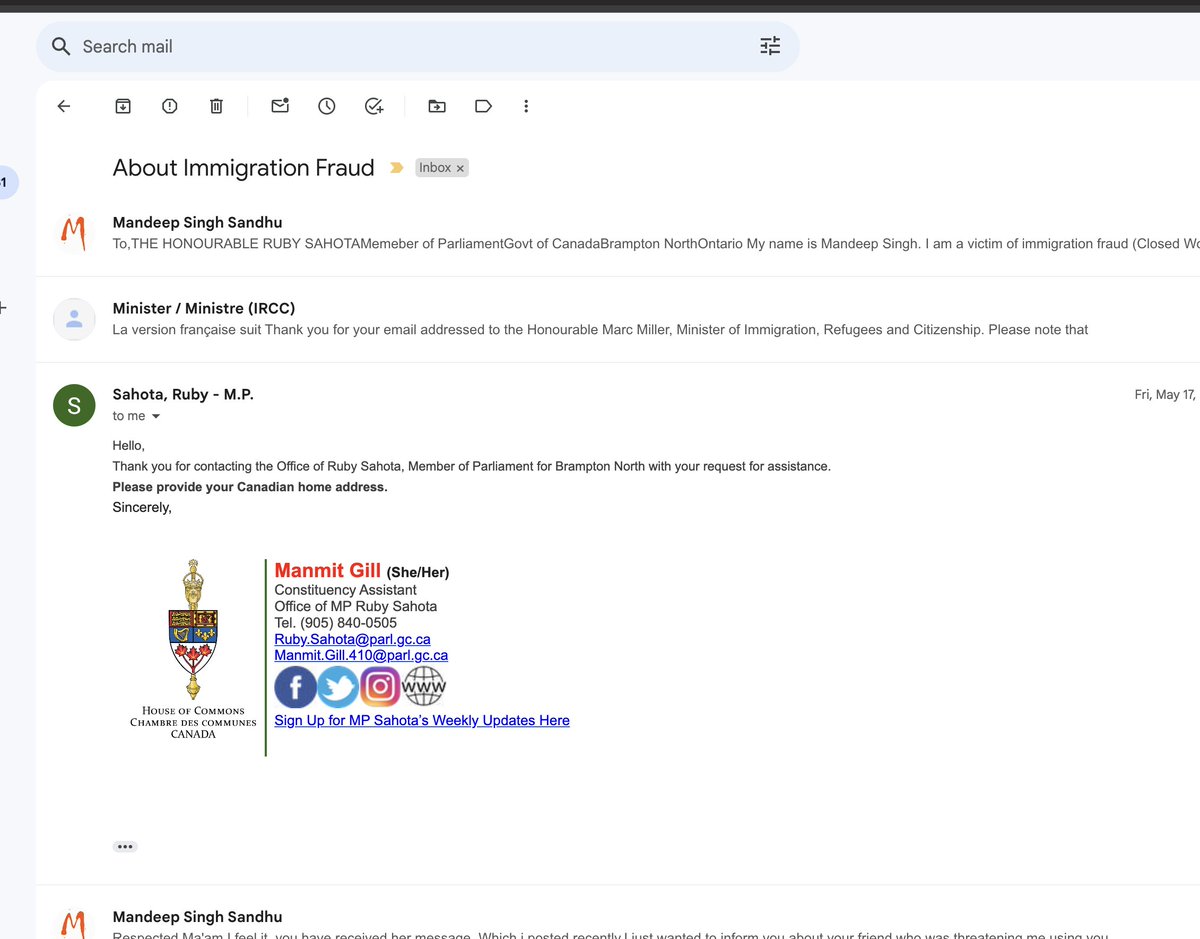Show search options filter icon
The height and width of the screenshot is (939, 1200).
[x=770, y=46]
